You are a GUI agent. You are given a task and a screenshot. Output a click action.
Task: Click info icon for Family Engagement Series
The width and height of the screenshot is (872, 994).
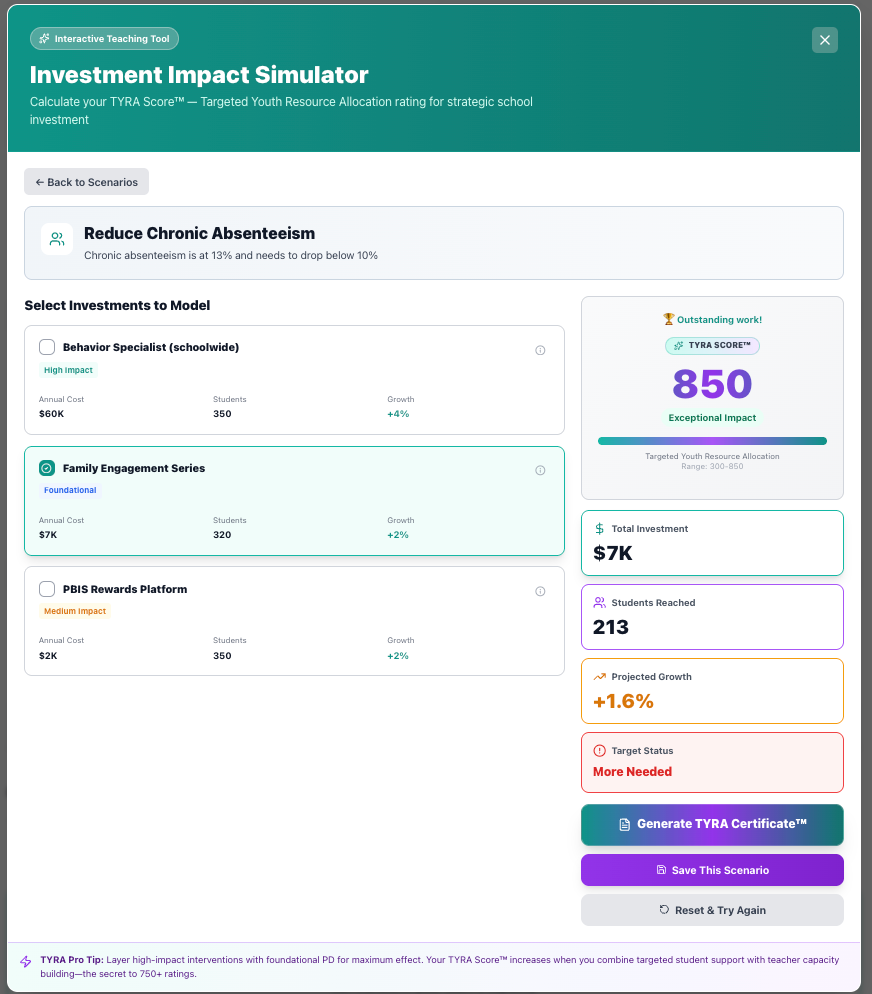coord(540,470)
